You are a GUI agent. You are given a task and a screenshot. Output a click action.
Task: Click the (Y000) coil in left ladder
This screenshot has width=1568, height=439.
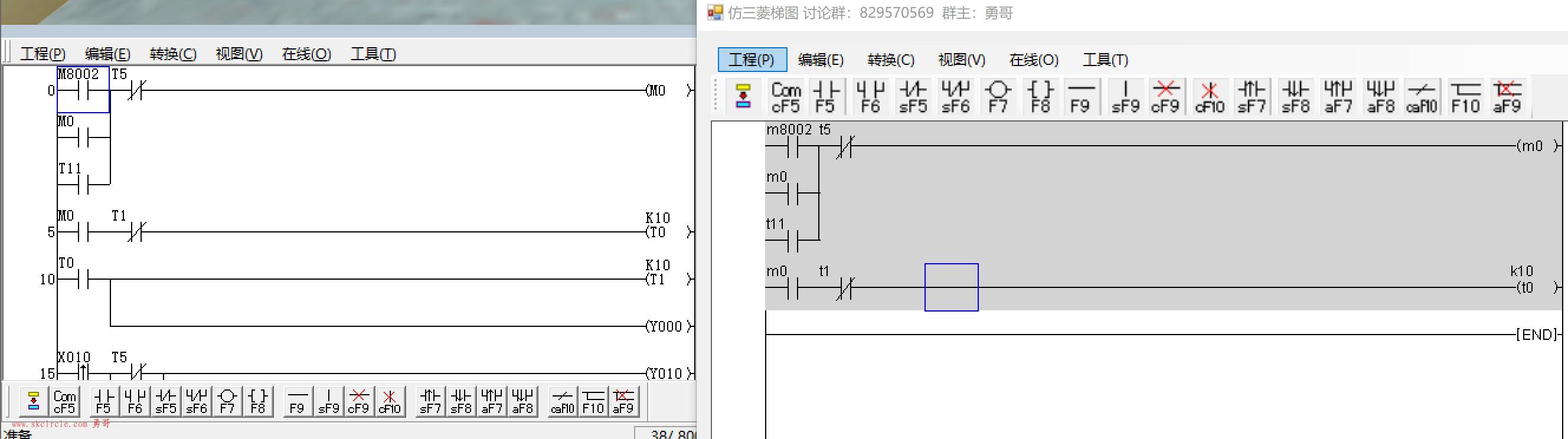tap(668, 326)
